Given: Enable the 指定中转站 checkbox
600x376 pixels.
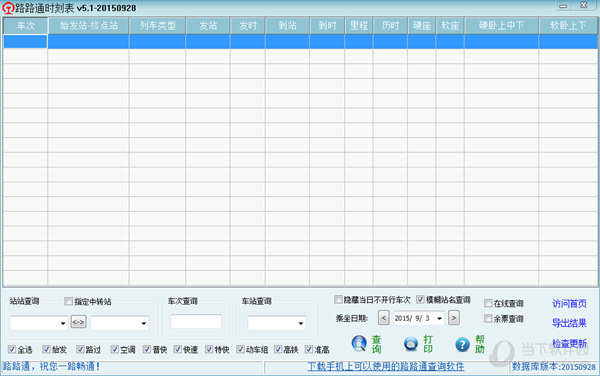Looking at the screenshot, I should tap(68, 301).
